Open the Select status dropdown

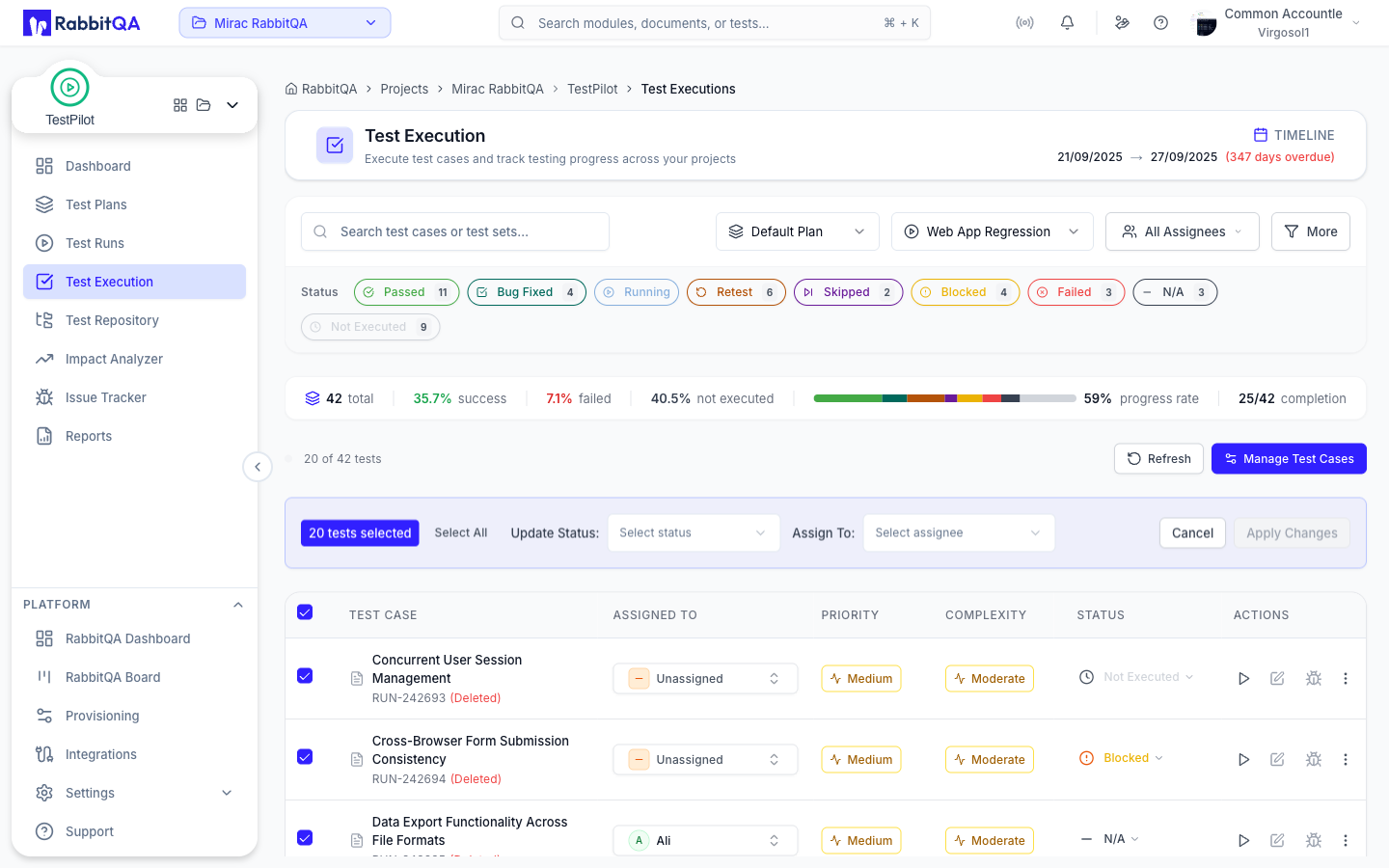(694, 533)
